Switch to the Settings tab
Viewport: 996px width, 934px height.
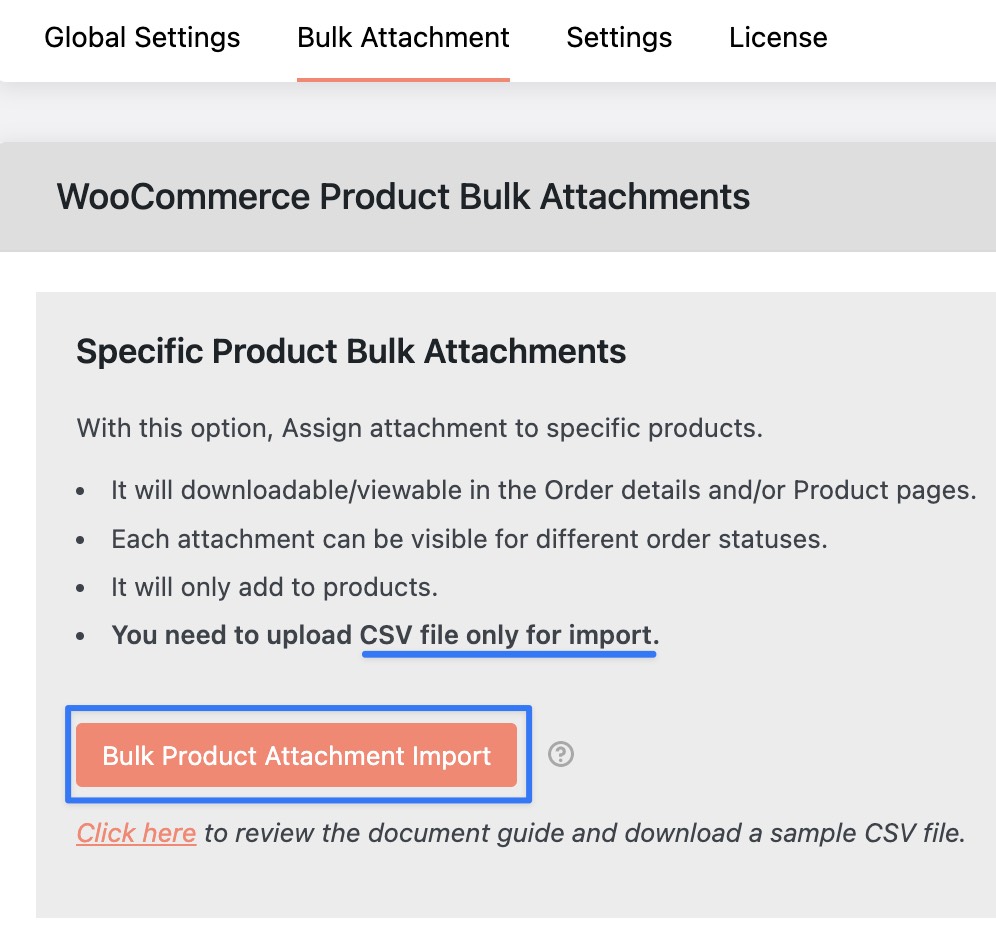point(619,37)
